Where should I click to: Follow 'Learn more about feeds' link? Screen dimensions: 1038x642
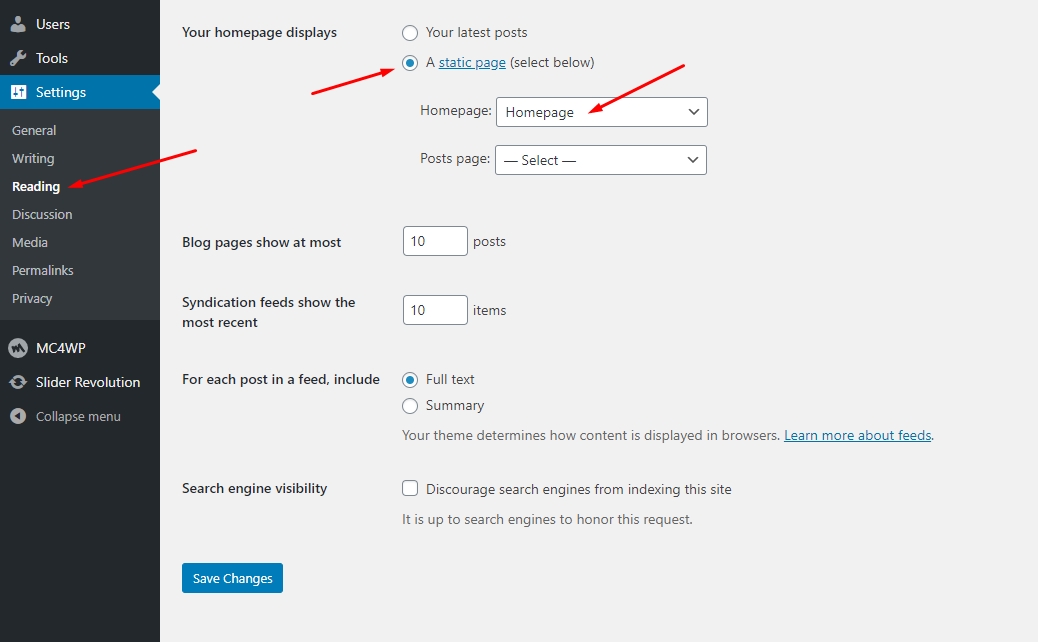(x=857, y=436)
